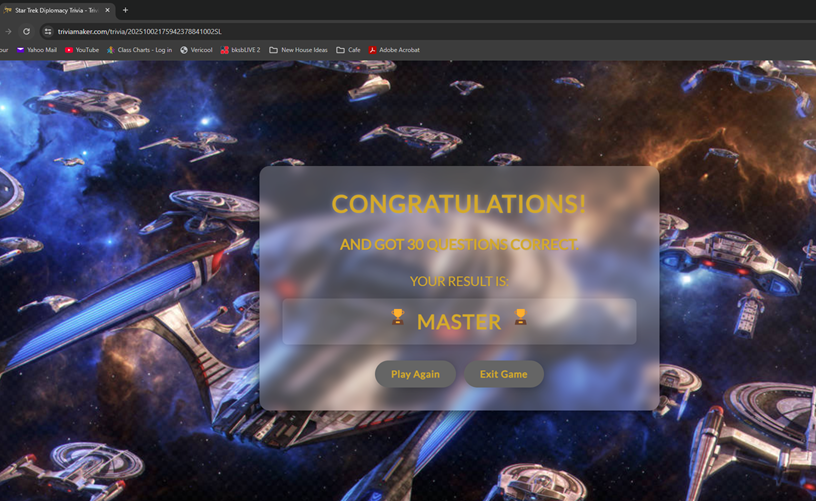Click the Play Again button
816x501 pixels.
coord(415,374)
